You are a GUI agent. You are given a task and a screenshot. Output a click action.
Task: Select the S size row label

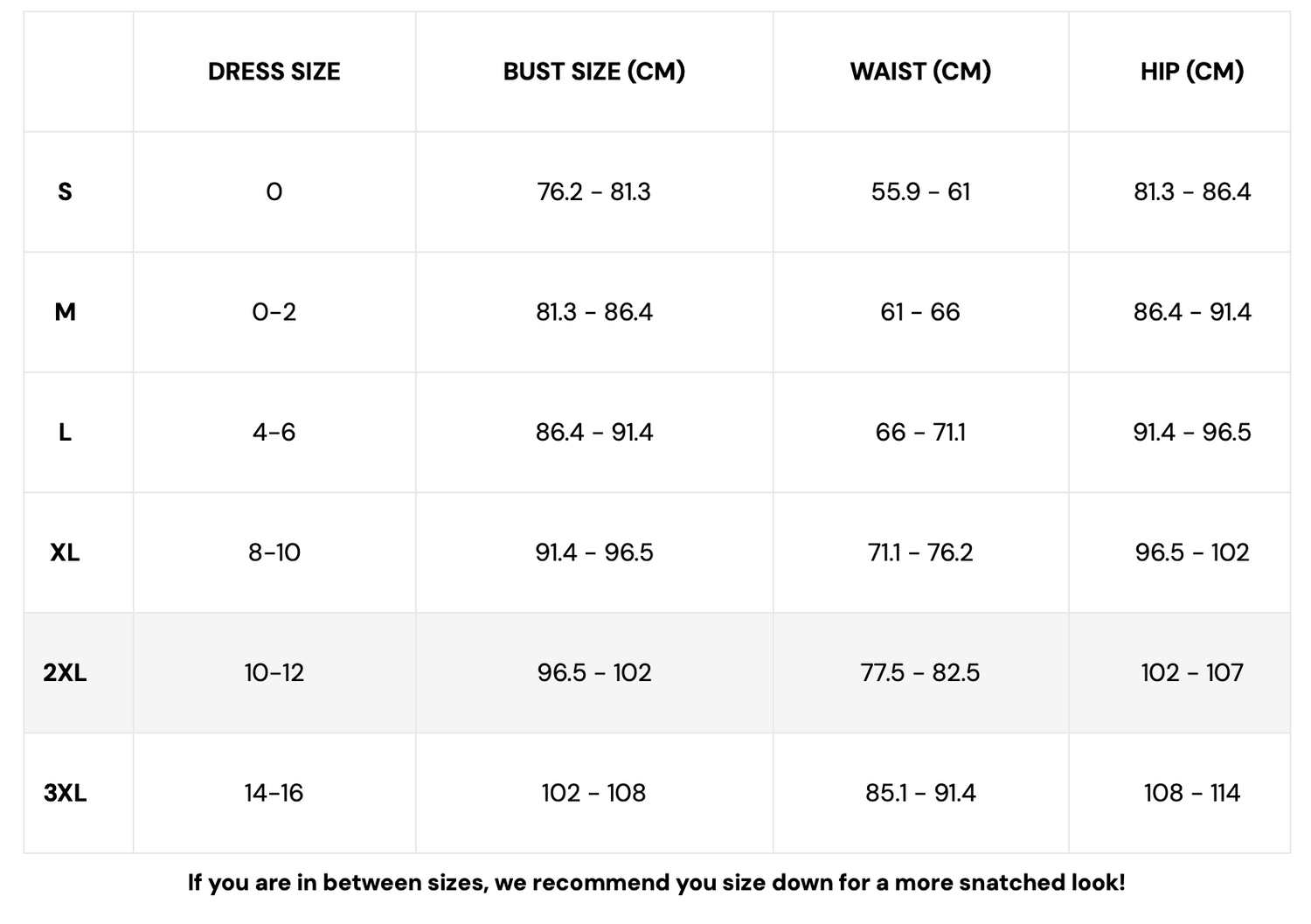(65, 191)
